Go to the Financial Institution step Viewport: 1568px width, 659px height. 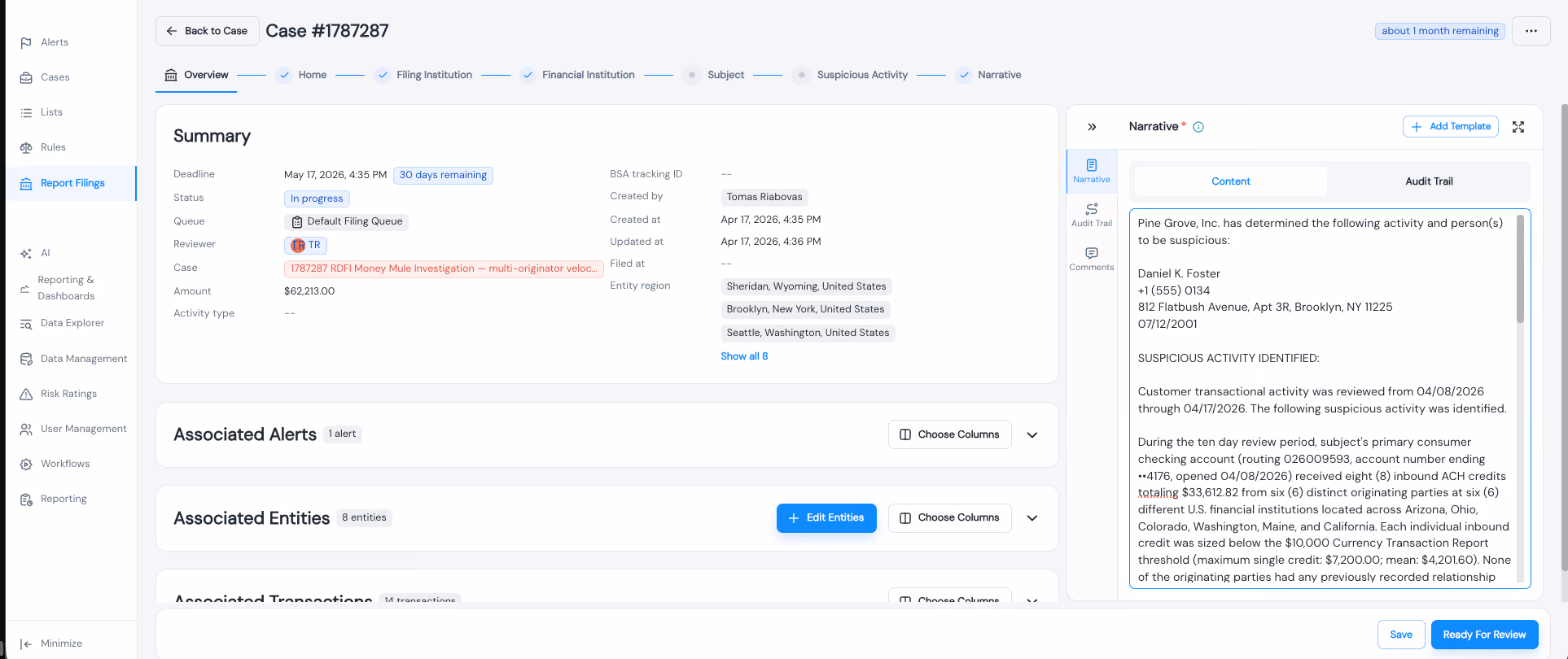tap(577, 75)
